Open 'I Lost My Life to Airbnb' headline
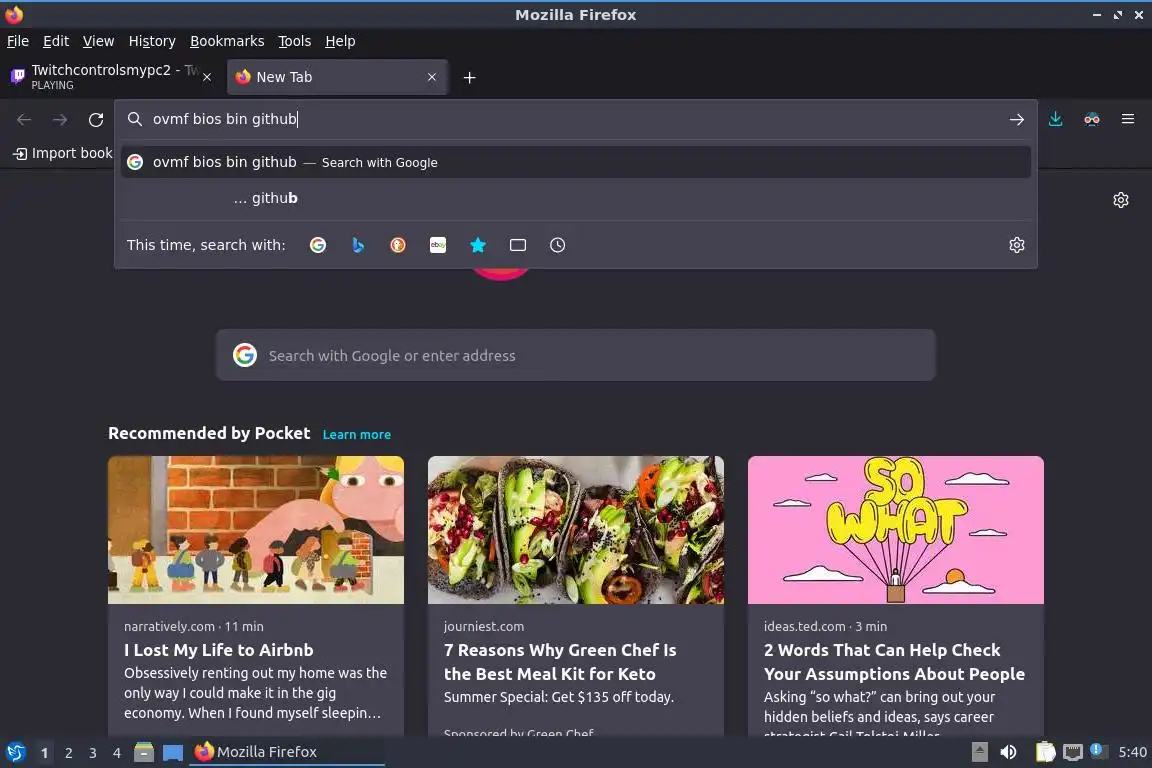The height and width of the screenshot is (768, 1152). coord(219,650)
